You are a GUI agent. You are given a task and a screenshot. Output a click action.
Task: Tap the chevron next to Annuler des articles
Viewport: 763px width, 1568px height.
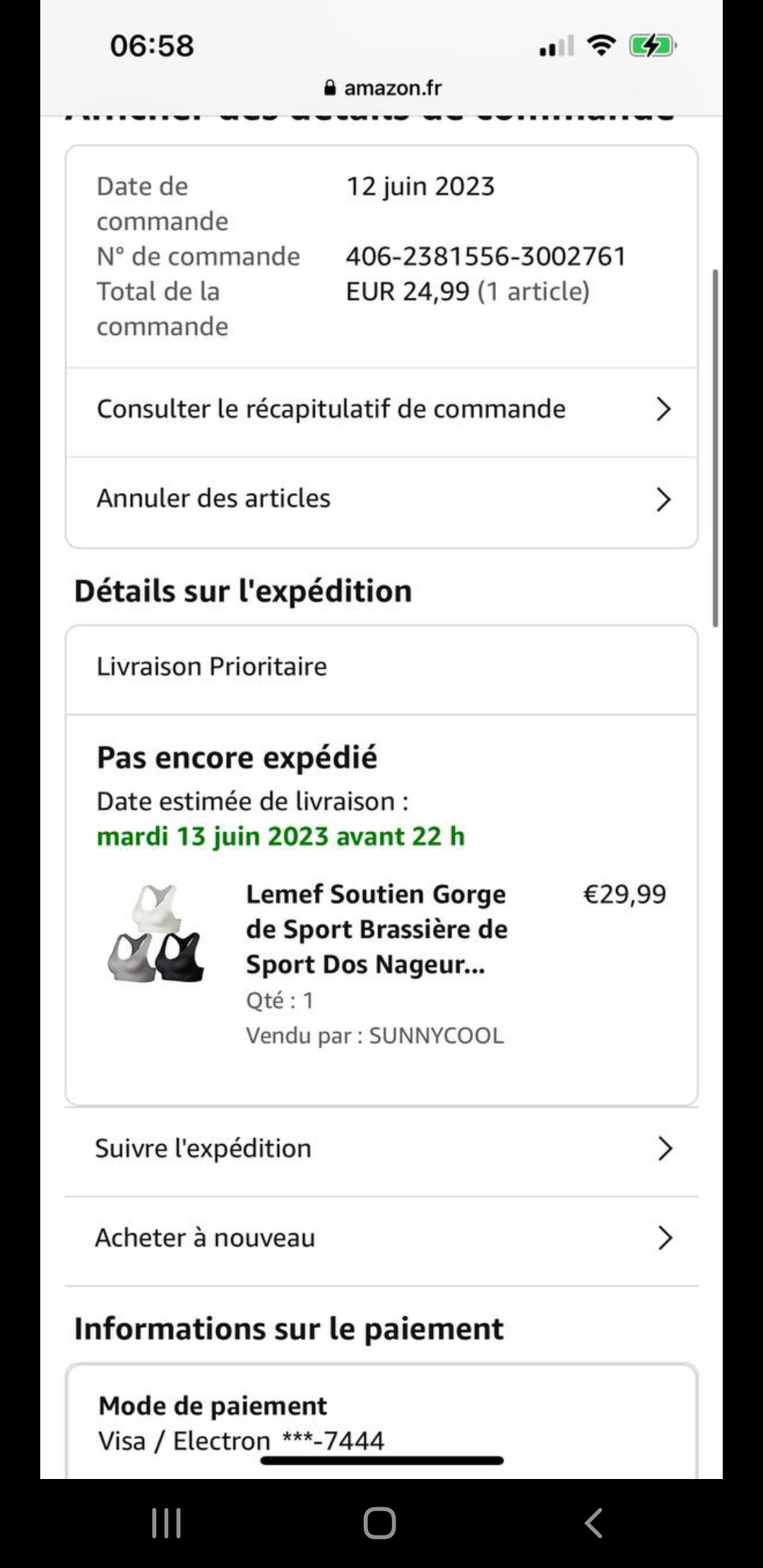pos(663,499)
